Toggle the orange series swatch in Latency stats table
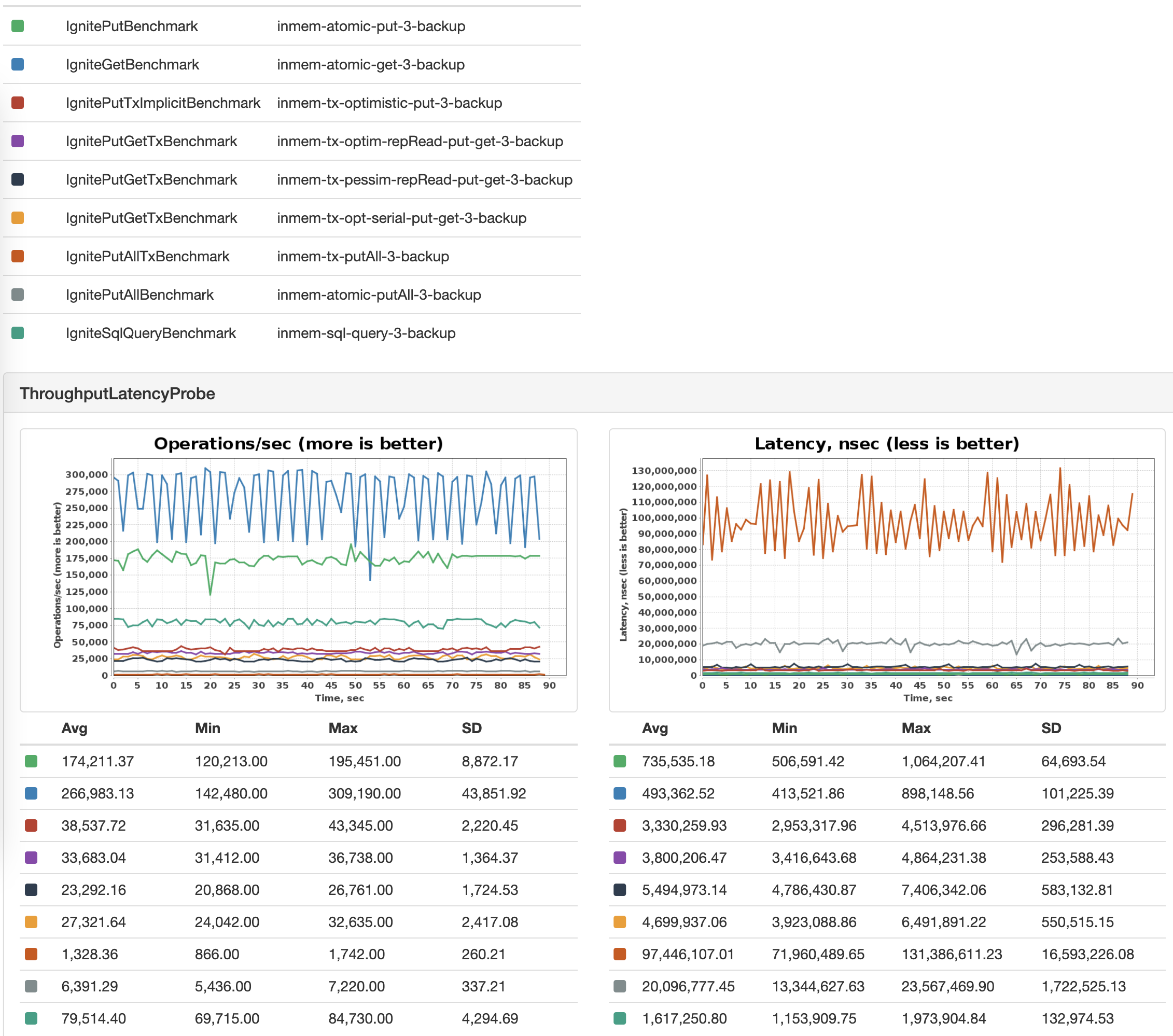Image resolution: width=1173 pixels, height=1036 pixels. 621,955
